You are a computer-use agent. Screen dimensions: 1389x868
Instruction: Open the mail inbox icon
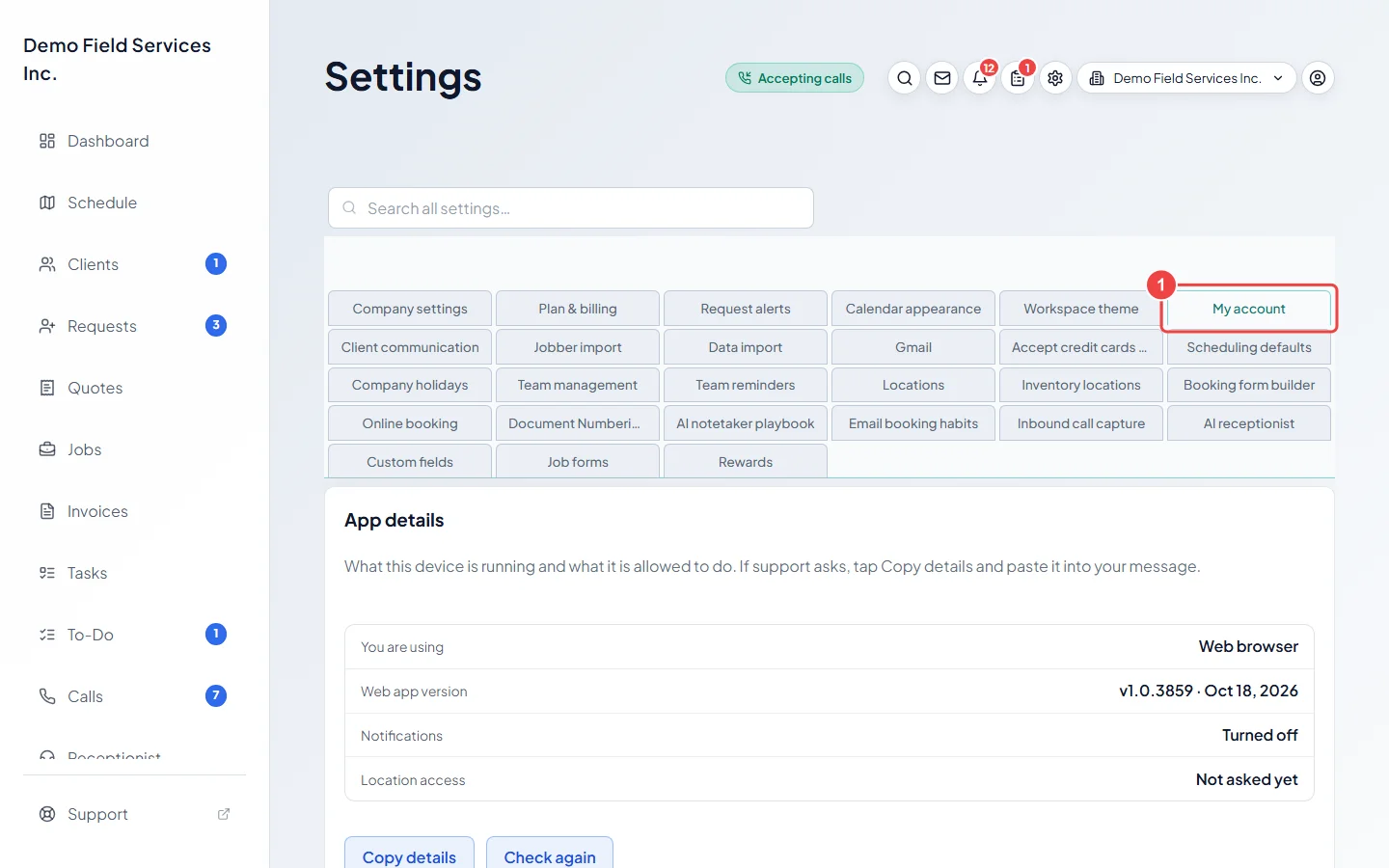point(942,78)
